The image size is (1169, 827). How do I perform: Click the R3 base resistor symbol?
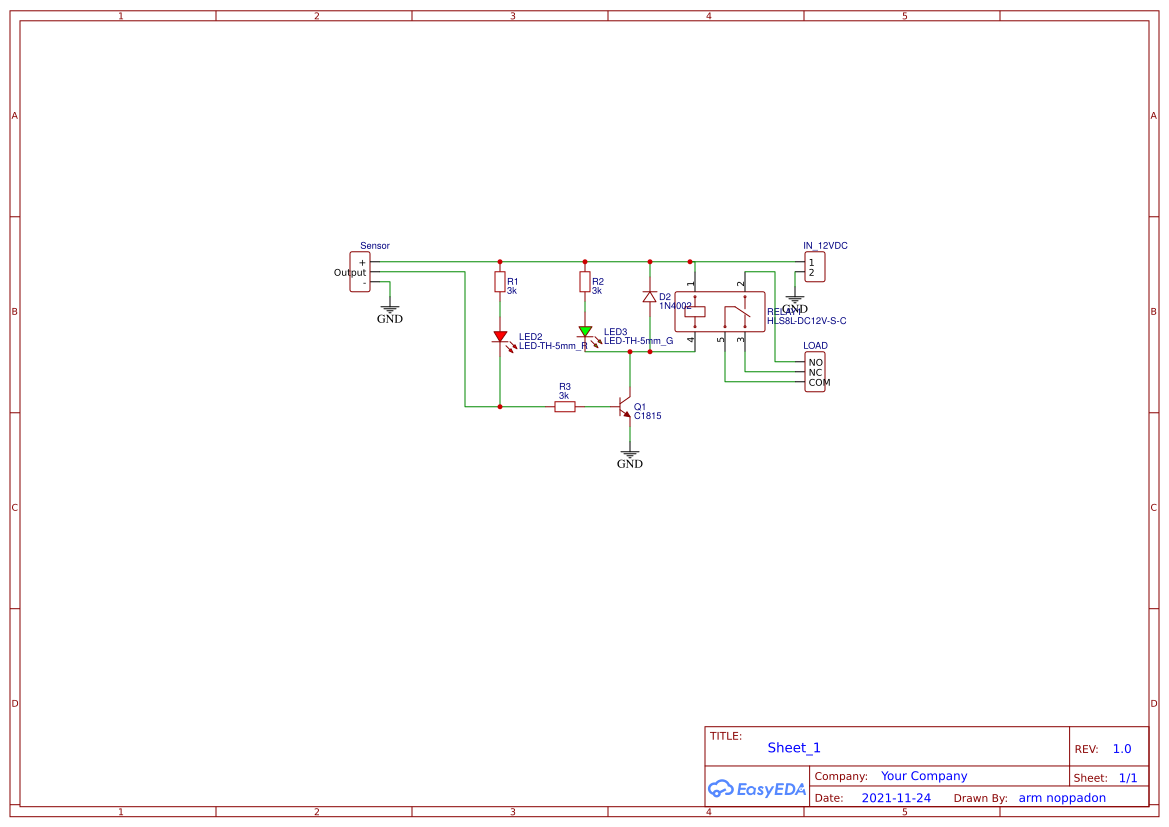(565, 406)
